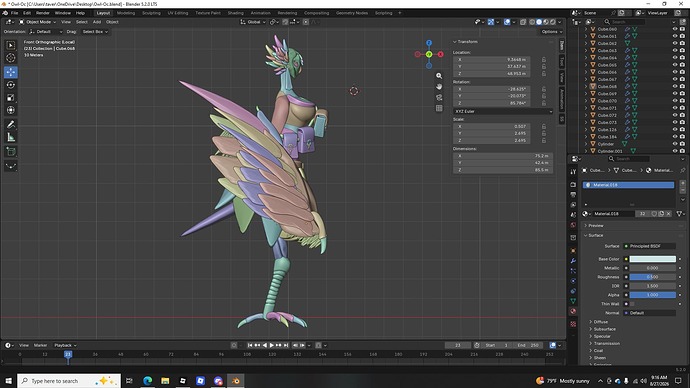Open the Global orientation dropdown

point(253,22)
